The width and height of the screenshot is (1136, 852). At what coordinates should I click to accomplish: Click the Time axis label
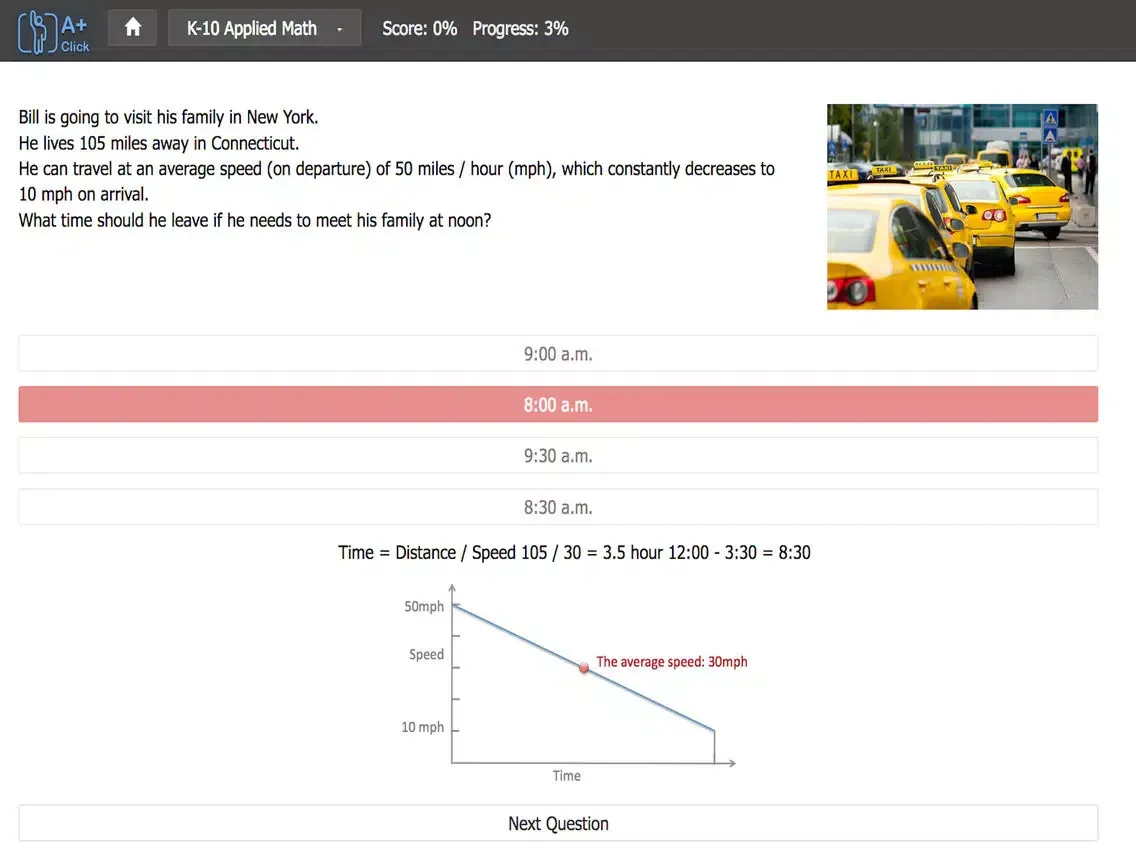[x=567, y=776]
